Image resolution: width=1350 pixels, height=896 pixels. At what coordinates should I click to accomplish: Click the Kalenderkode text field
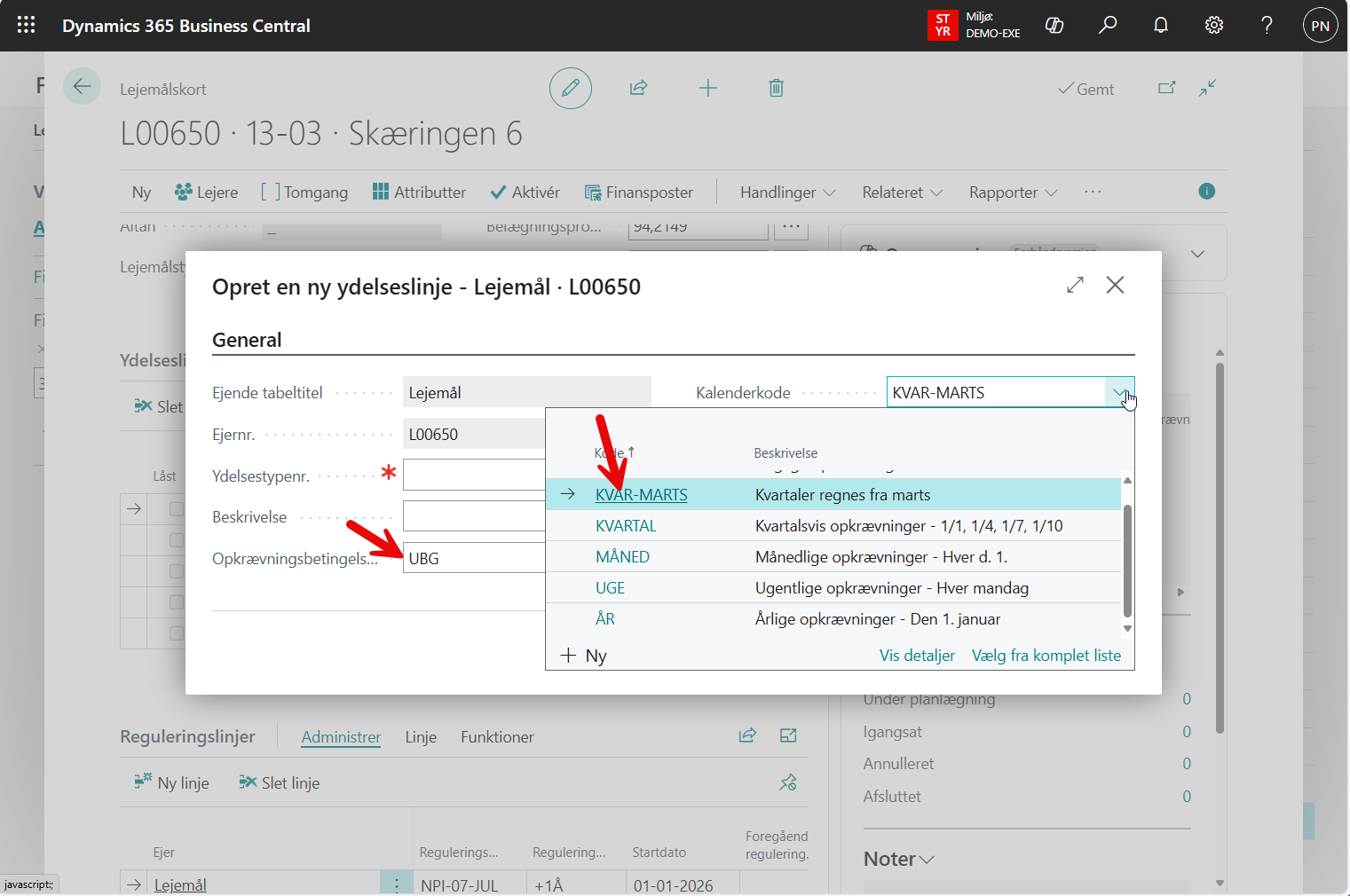point(996,392)
